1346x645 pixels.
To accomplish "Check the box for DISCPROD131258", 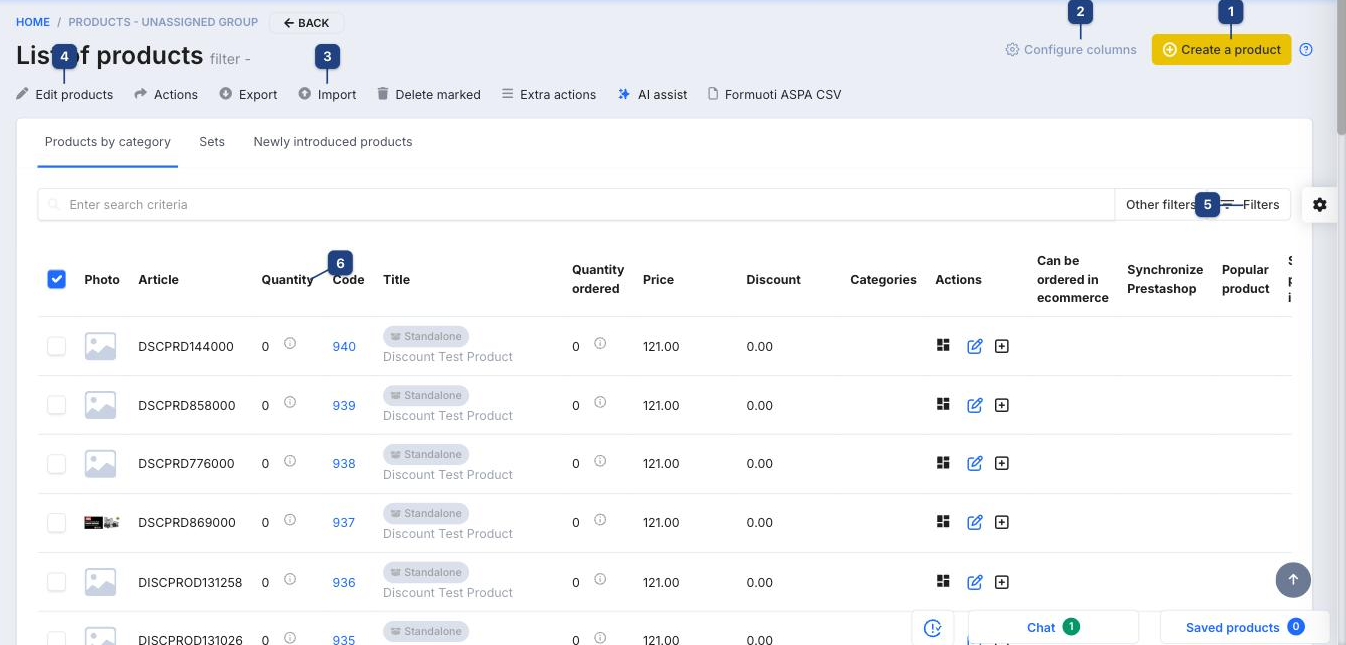I will point(57,582).
